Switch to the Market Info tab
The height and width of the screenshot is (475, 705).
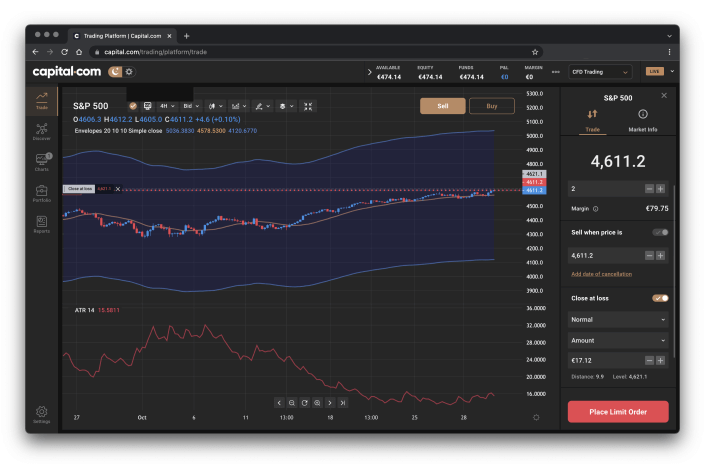click(x=643, y=121)
